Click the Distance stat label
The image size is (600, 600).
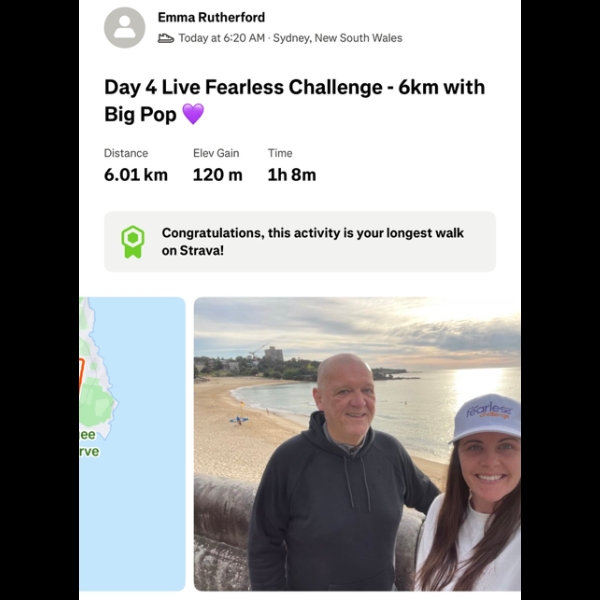(x=126, y=153)
